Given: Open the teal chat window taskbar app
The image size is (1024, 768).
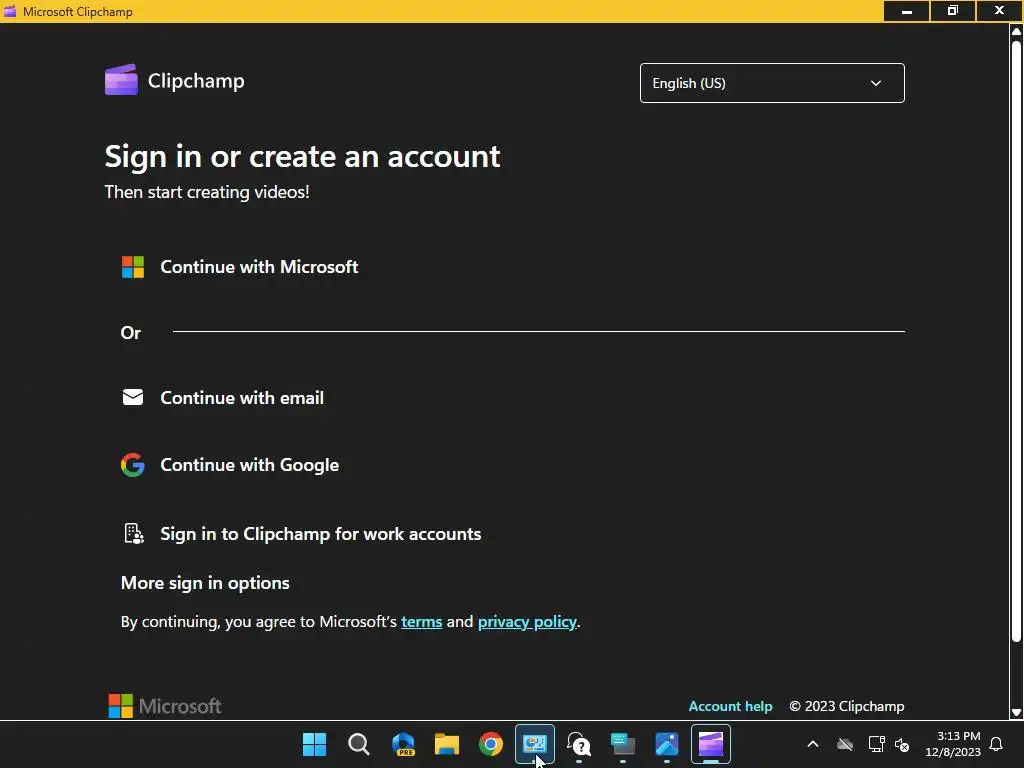Looking at the screenshot, I should [622, 744].
